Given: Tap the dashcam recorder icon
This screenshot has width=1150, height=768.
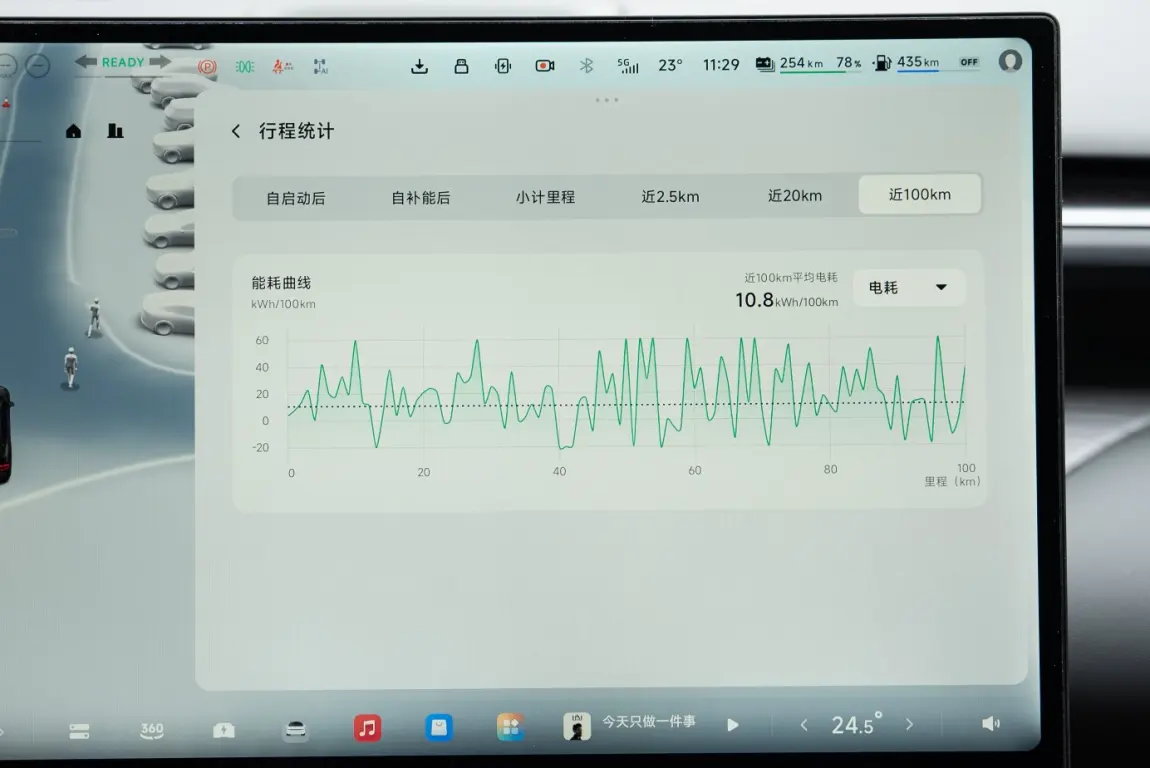Looking at the screenshot, I should tap(544, 66).
